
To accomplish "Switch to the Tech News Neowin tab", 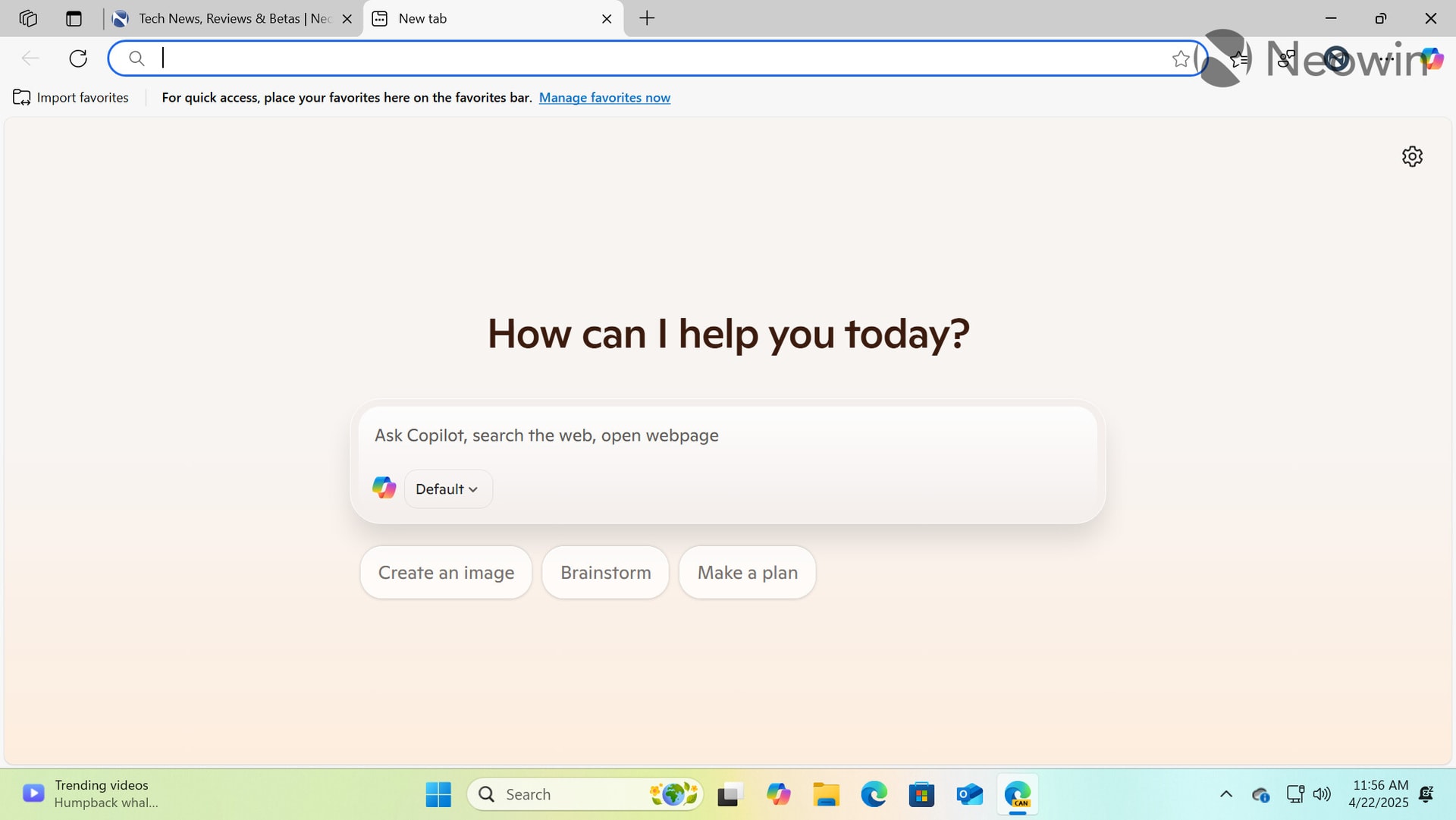I will tap(234, 18).
